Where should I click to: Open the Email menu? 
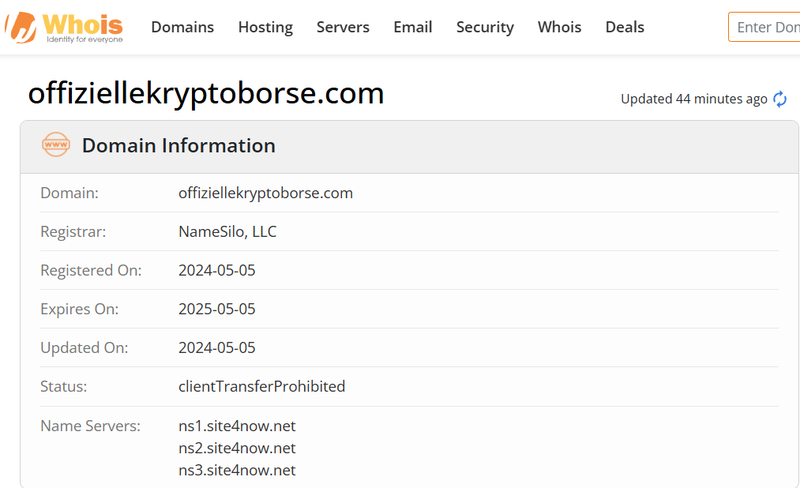point(413,27)
